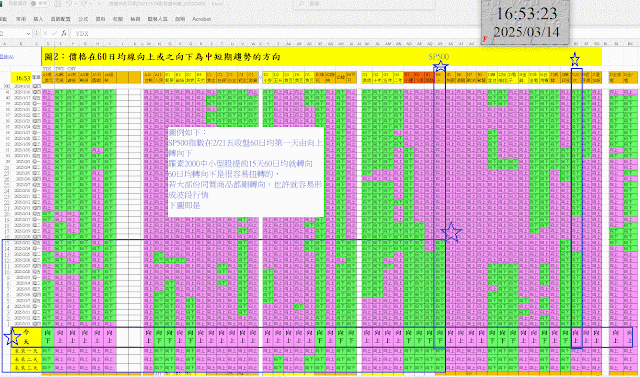Open the 常用 ribbon tab

[x=21, y=19]
